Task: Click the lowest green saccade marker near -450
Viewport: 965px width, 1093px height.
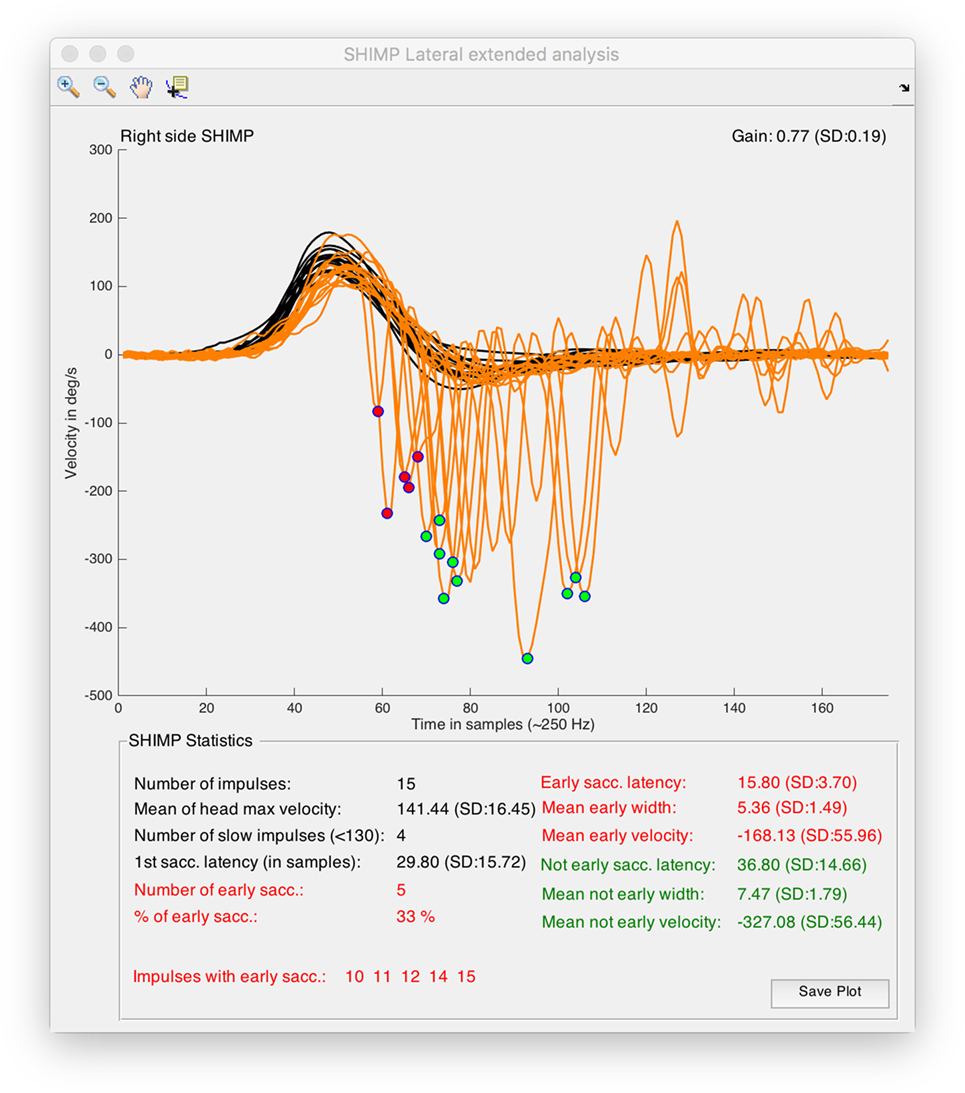Action: (528, 658)
